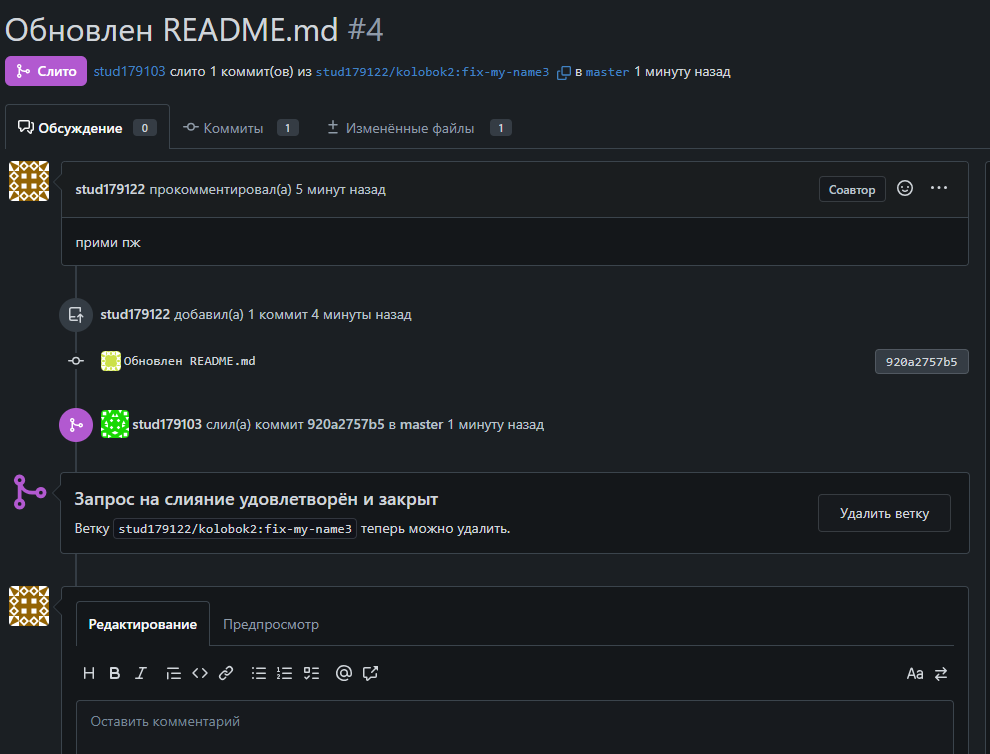Image resolution: width=990 pixels, height=754 pixels.
Task: Open the emoji reaction picker
Action: (x=905, y=188)
